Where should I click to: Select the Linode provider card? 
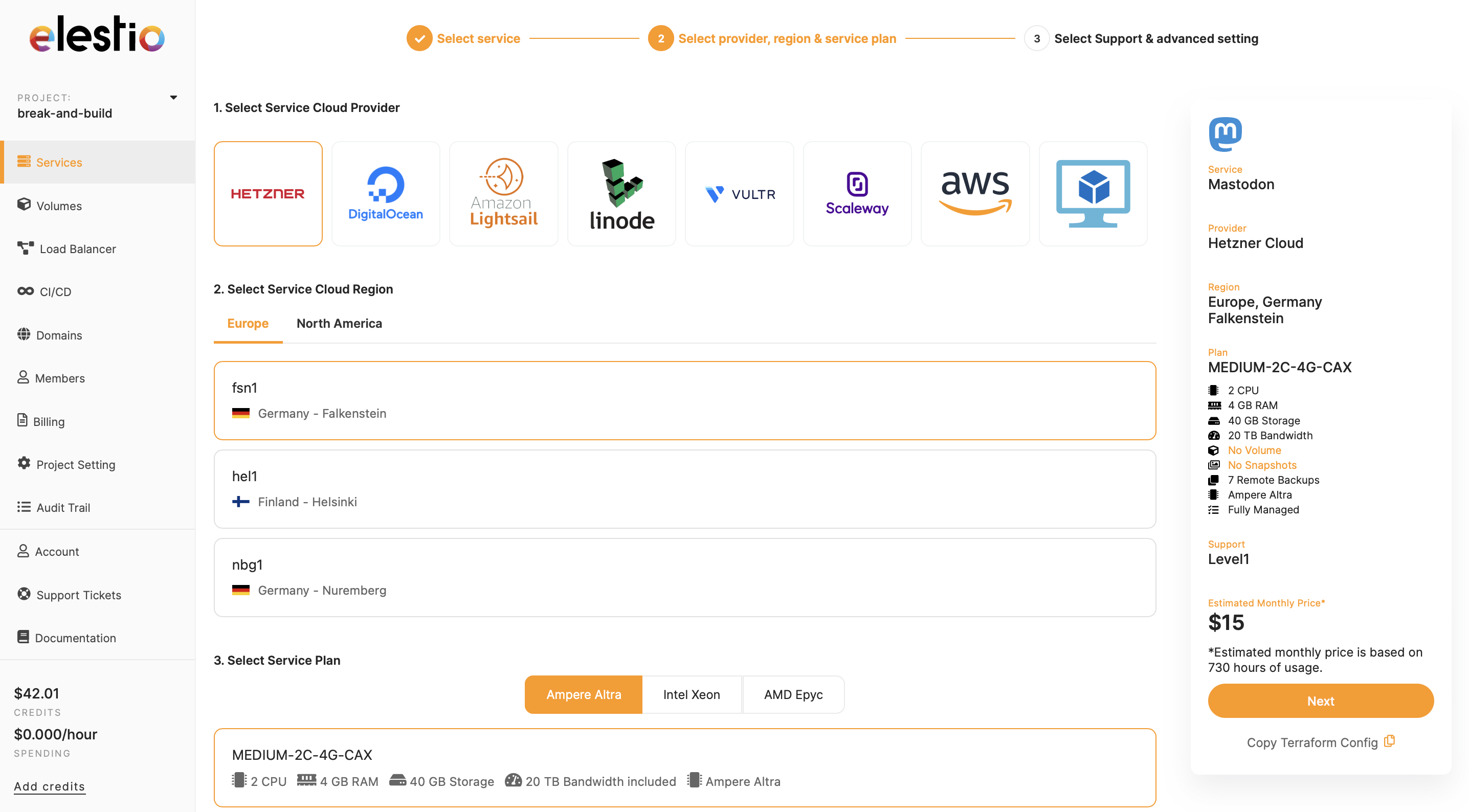(621, 193)
